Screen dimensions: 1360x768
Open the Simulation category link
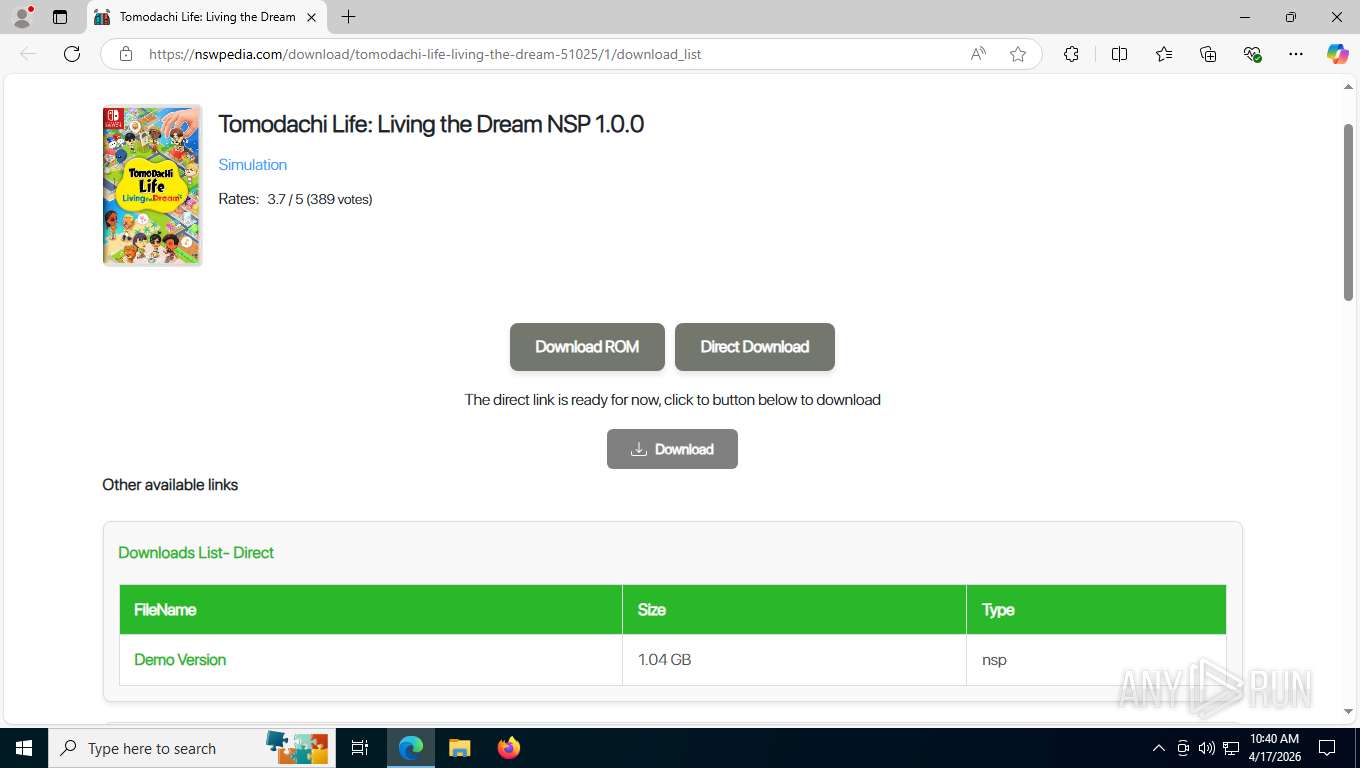point(252,165)
